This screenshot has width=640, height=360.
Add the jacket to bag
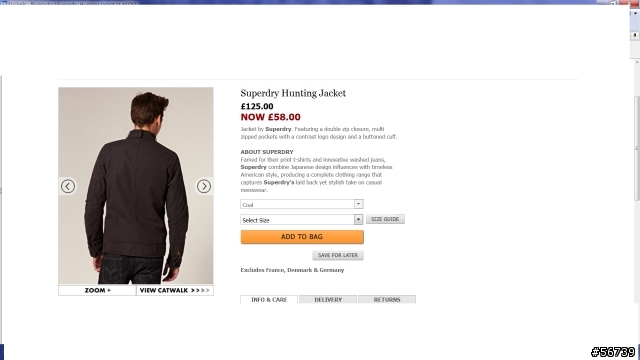coord(302,237)
